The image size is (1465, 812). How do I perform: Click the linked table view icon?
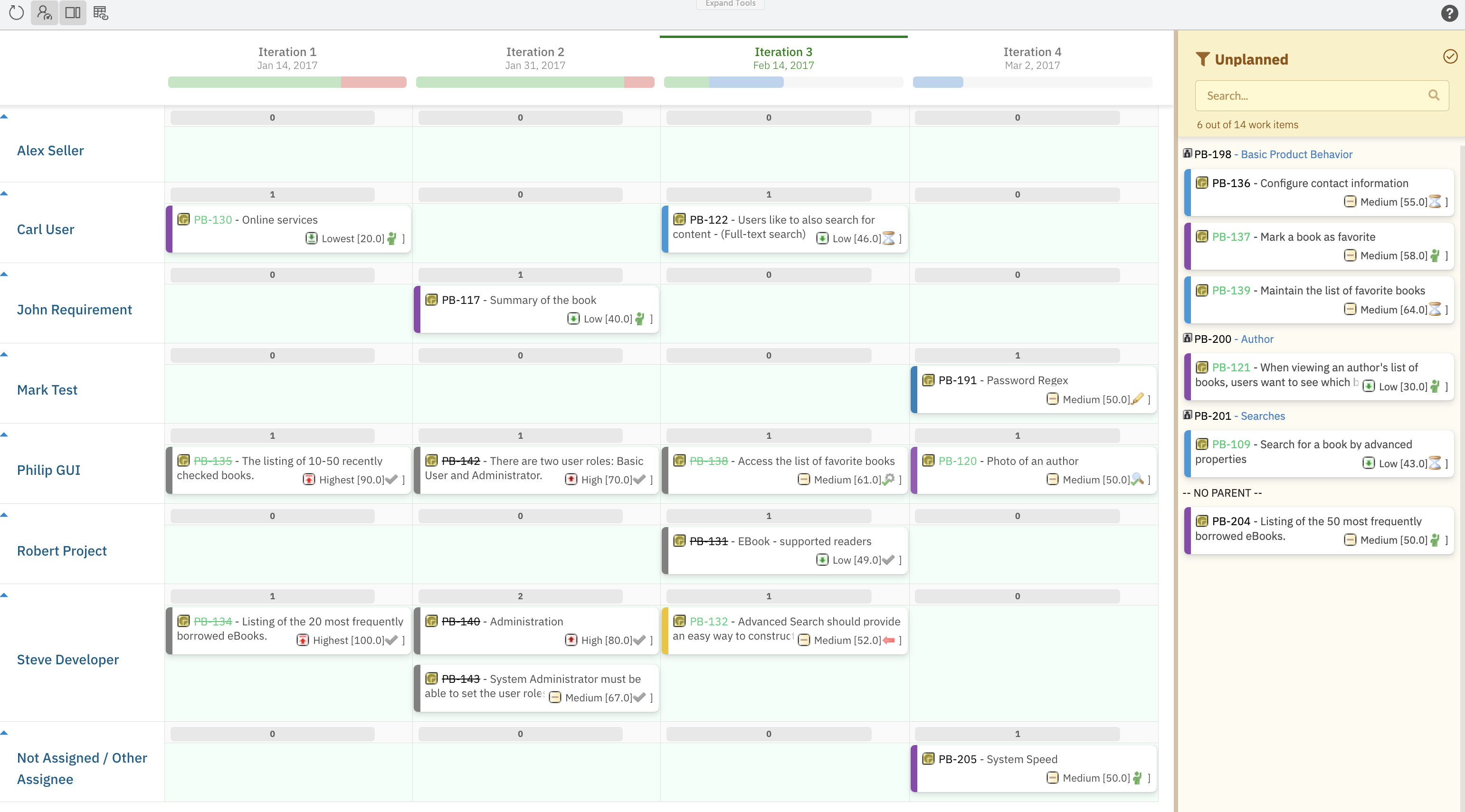[x=101, y=12]
